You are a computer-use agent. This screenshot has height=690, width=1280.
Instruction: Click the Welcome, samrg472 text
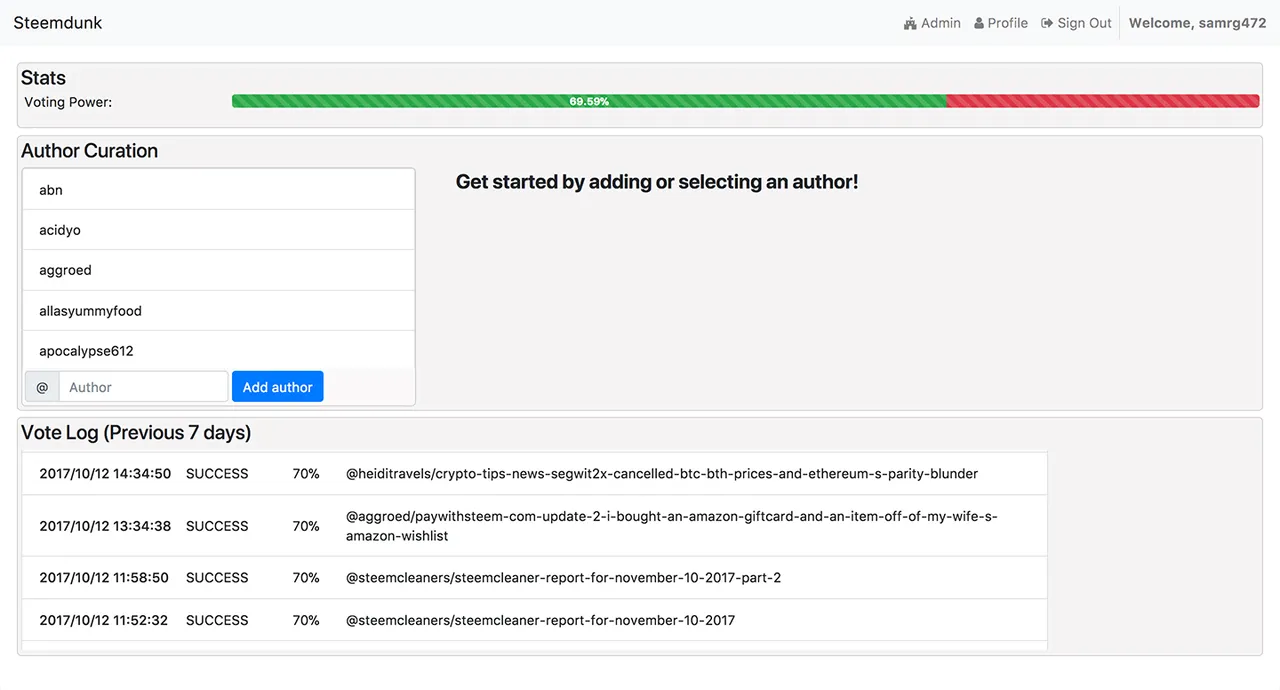click(1198, 23)
